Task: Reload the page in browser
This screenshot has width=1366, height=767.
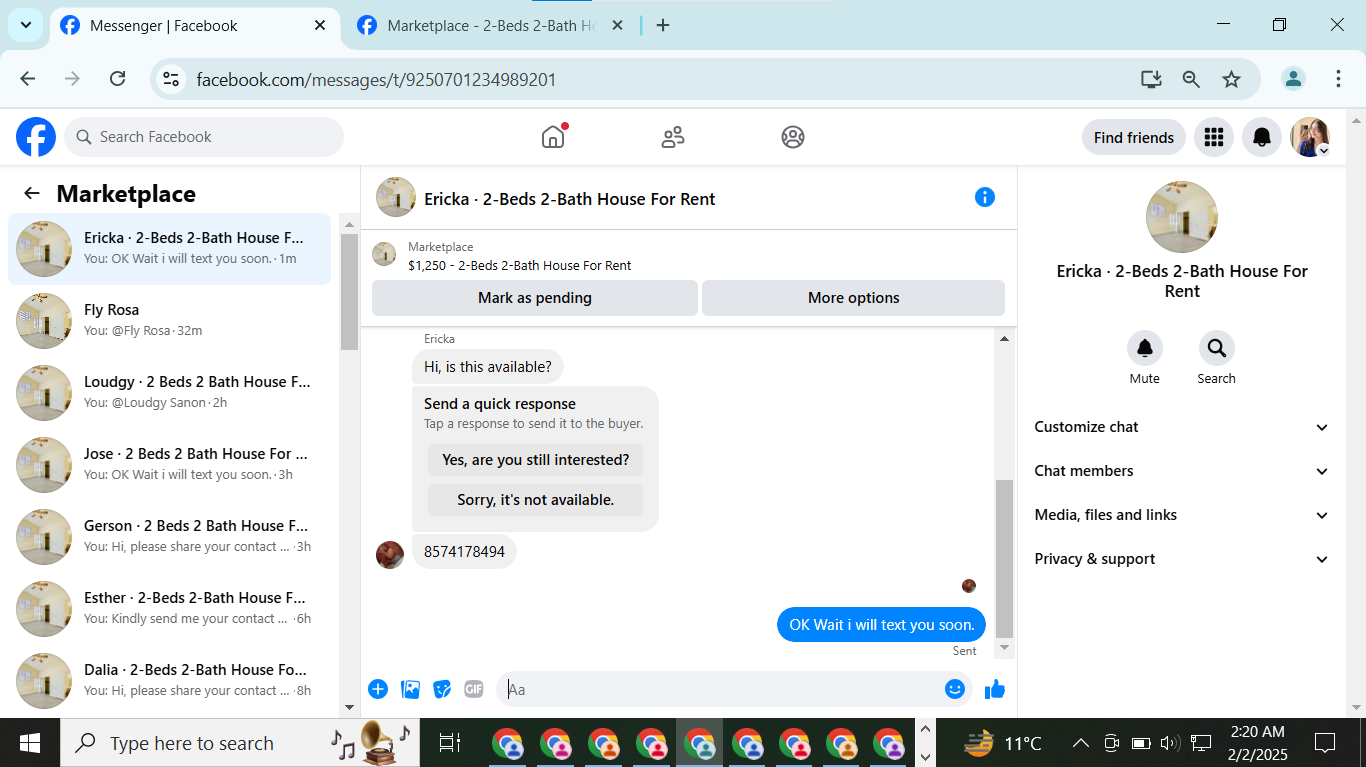Action: (117, 79)
